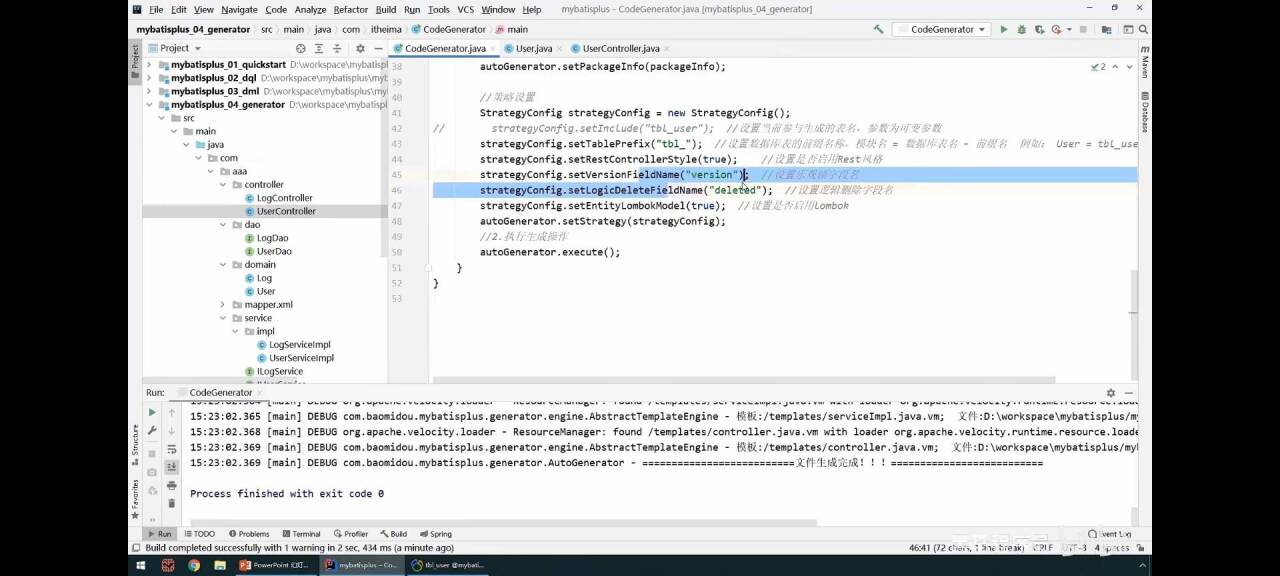This screenshot has height=576, width=1280.
Task: Open the Profiler tool window
Action: tap(351, 534)
